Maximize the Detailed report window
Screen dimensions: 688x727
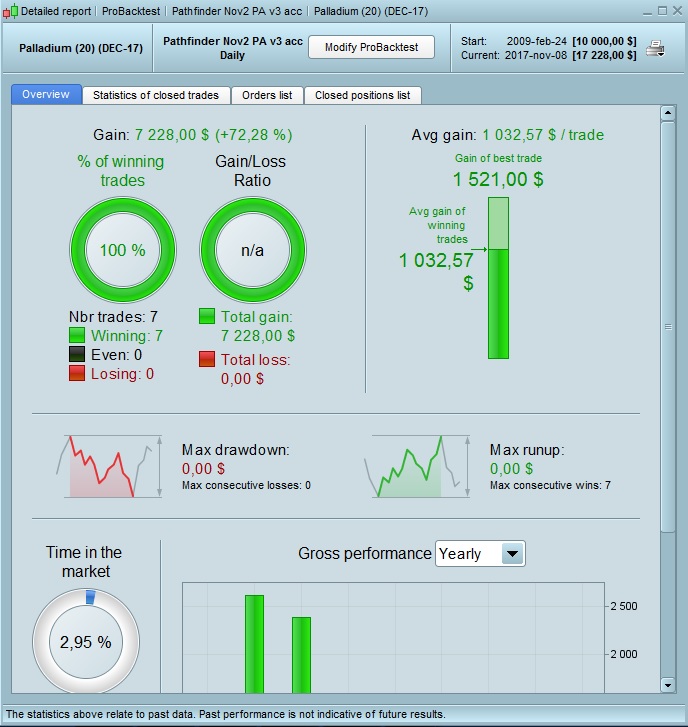(x=663, y=11)
